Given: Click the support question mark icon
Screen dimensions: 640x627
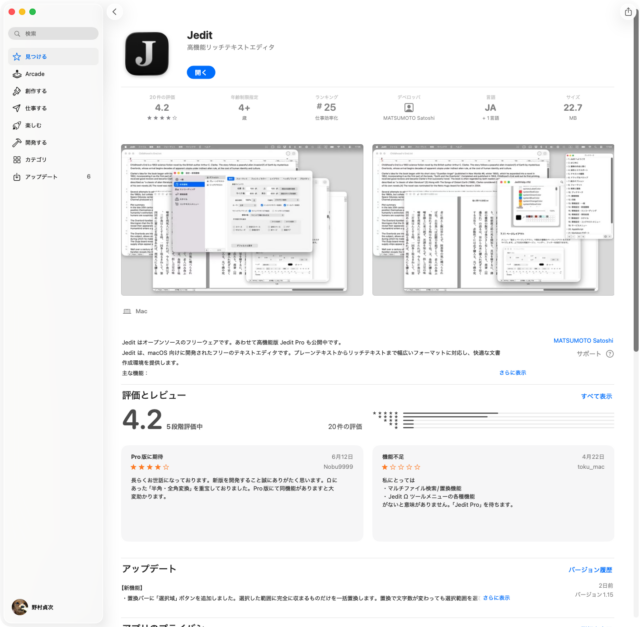Looking at the screenshot, I should pos(609,354).
